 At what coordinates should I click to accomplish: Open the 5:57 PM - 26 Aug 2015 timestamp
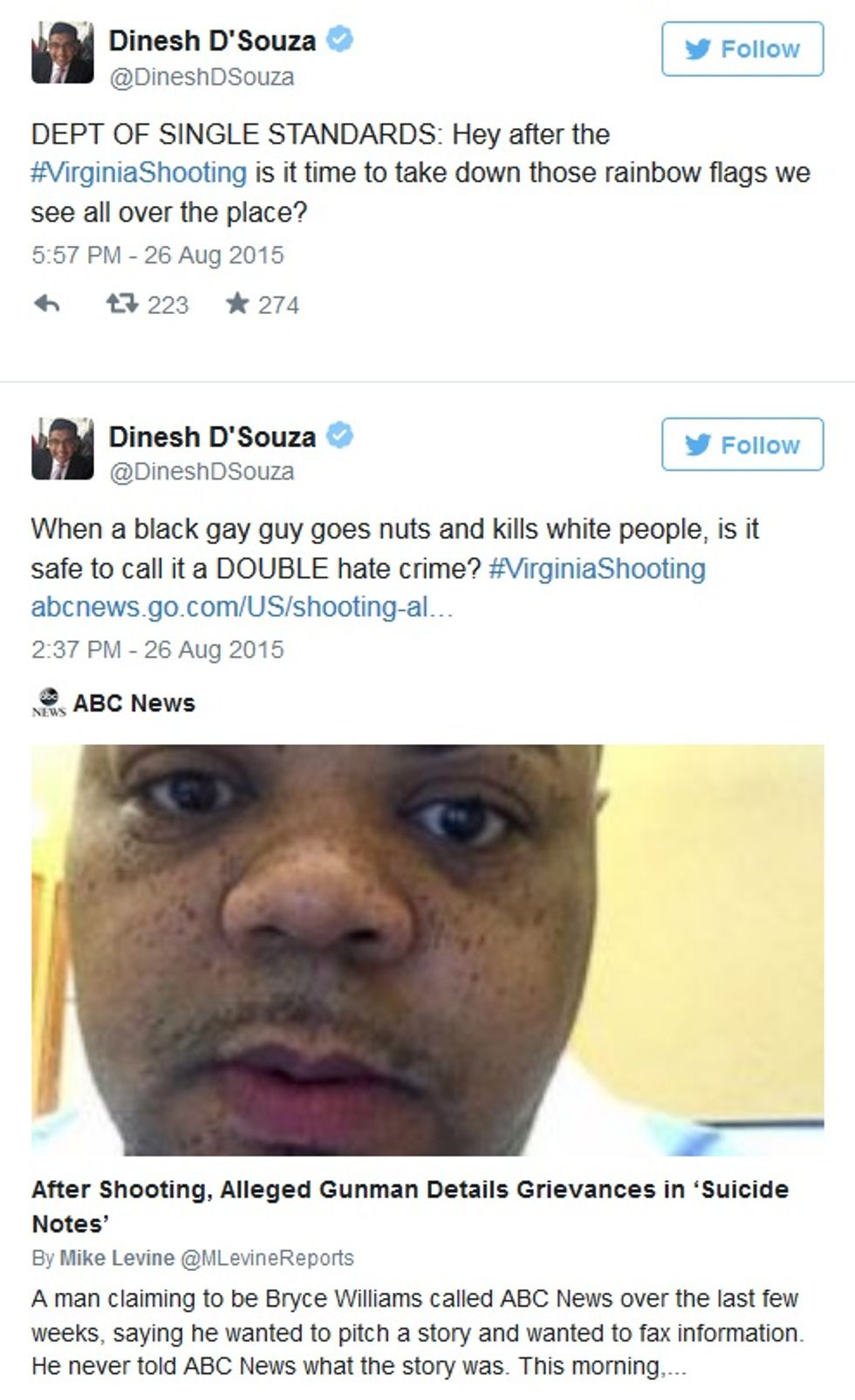coord(158,256)
